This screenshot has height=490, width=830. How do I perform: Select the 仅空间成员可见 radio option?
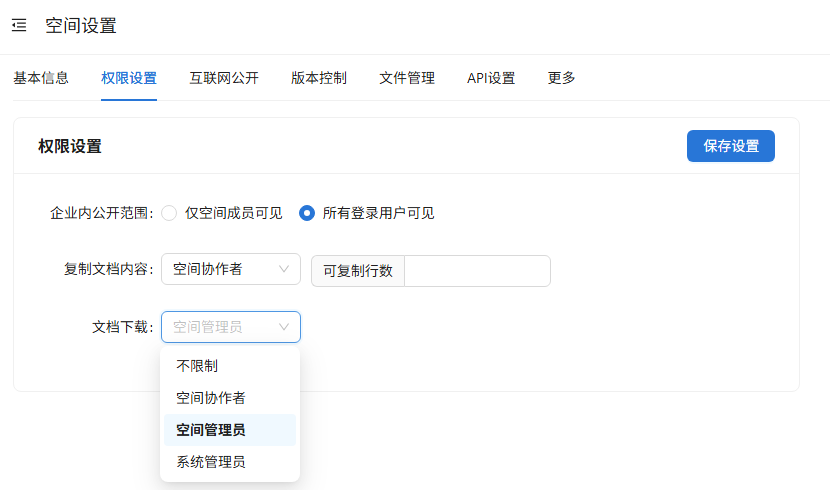169,213
